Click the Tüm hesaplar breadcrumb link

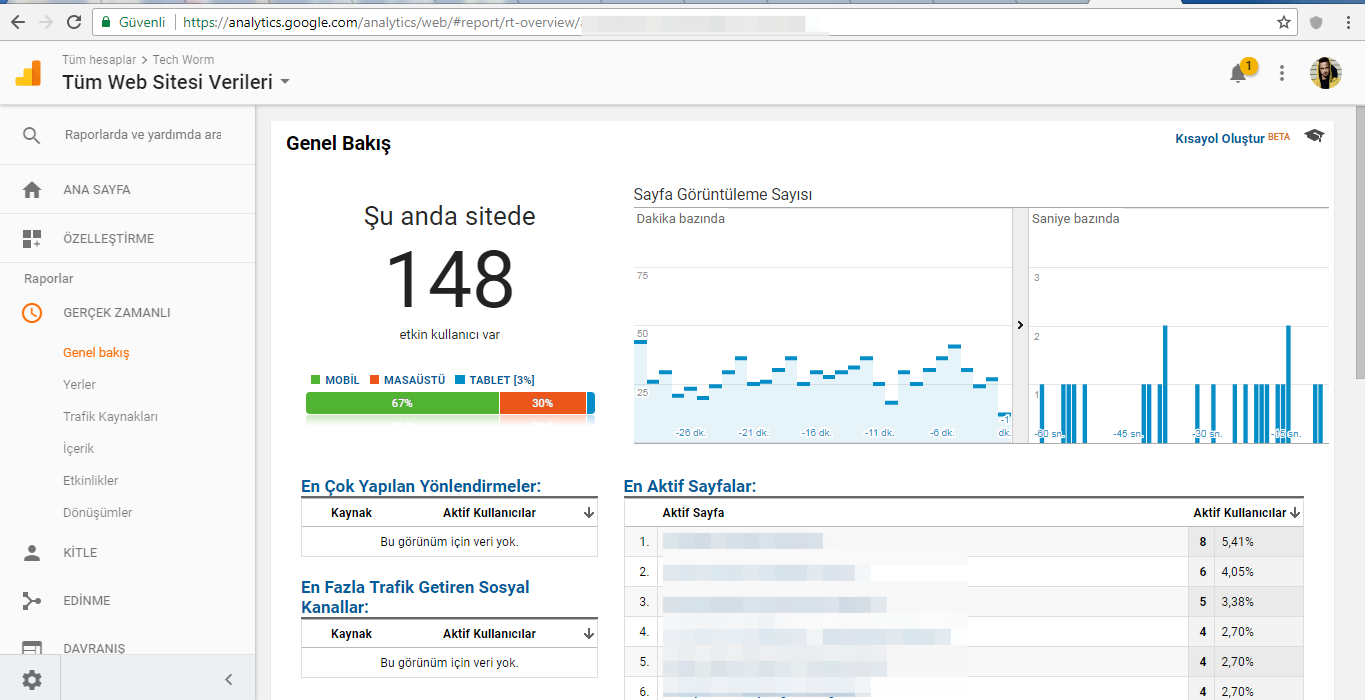point(99,60)
